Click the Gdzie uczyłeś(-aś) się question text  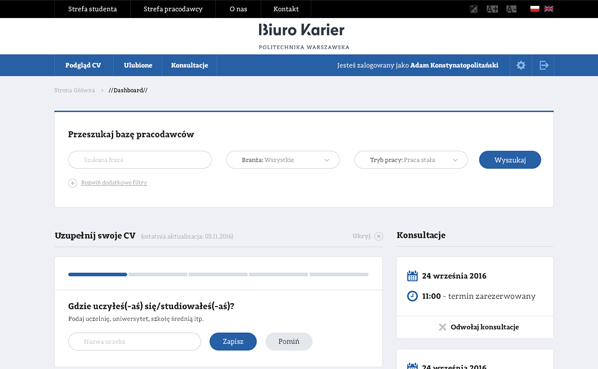[x=151, y=306]
